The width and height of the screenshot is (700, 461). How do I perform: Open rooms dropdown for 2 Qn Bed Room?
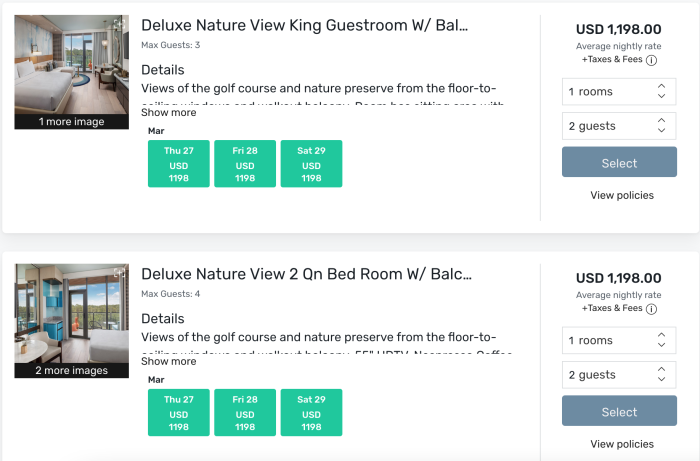tap(619, 341)
